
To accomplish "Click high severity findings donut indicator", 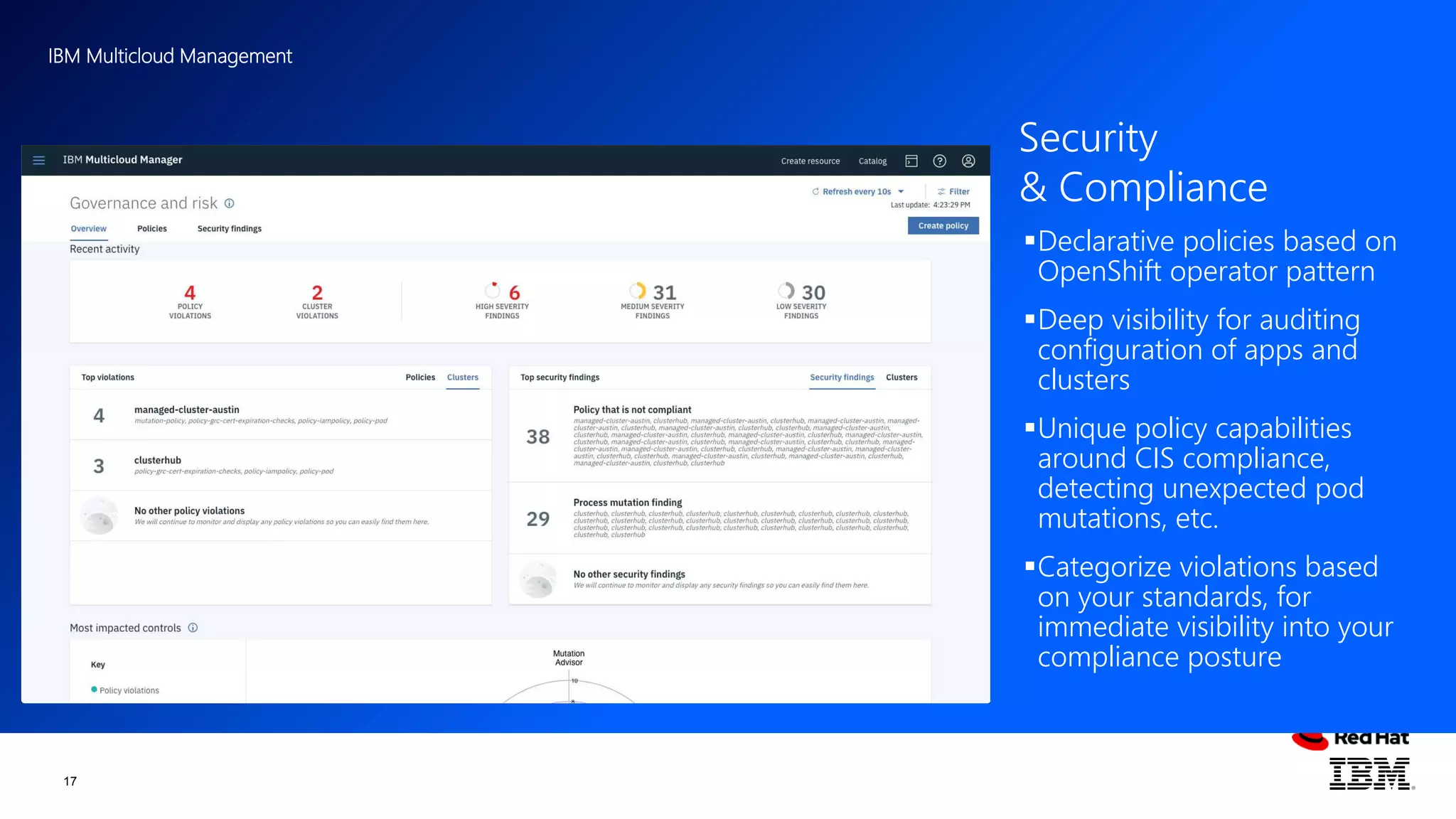I will pos(493,290).
